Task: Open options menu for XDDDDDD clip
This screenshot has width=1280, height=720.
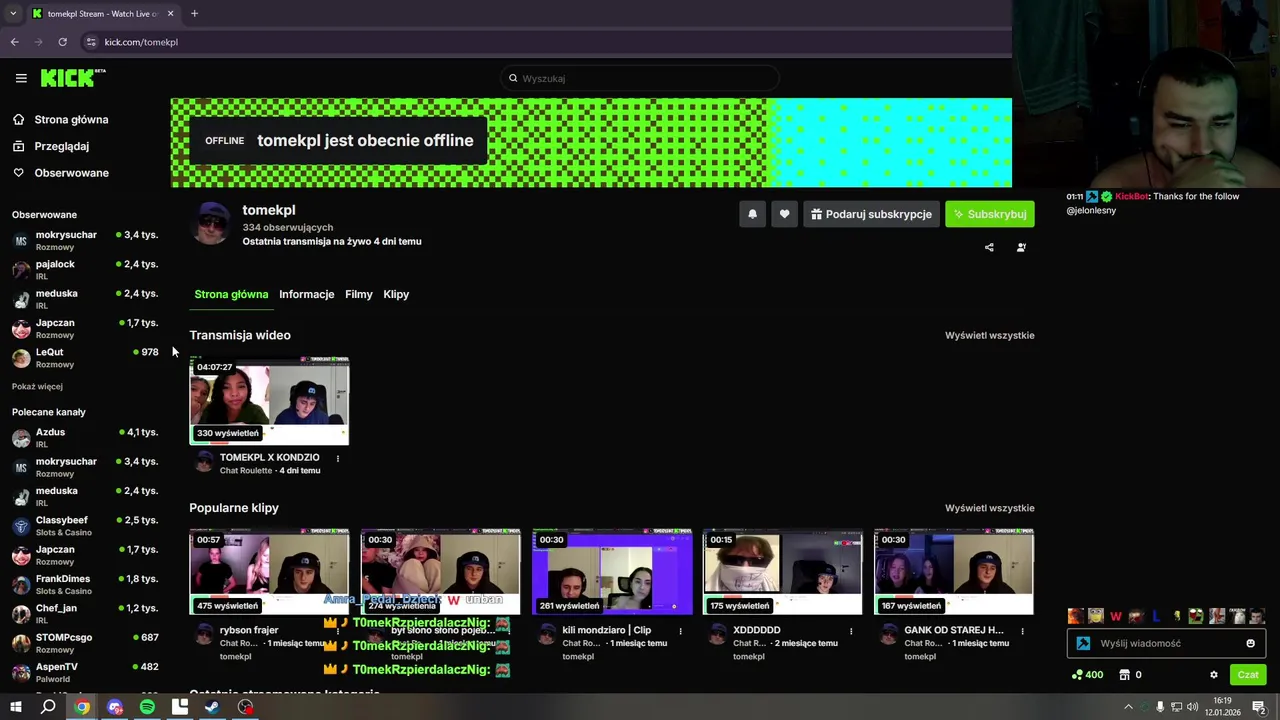Action: [851, 631]
